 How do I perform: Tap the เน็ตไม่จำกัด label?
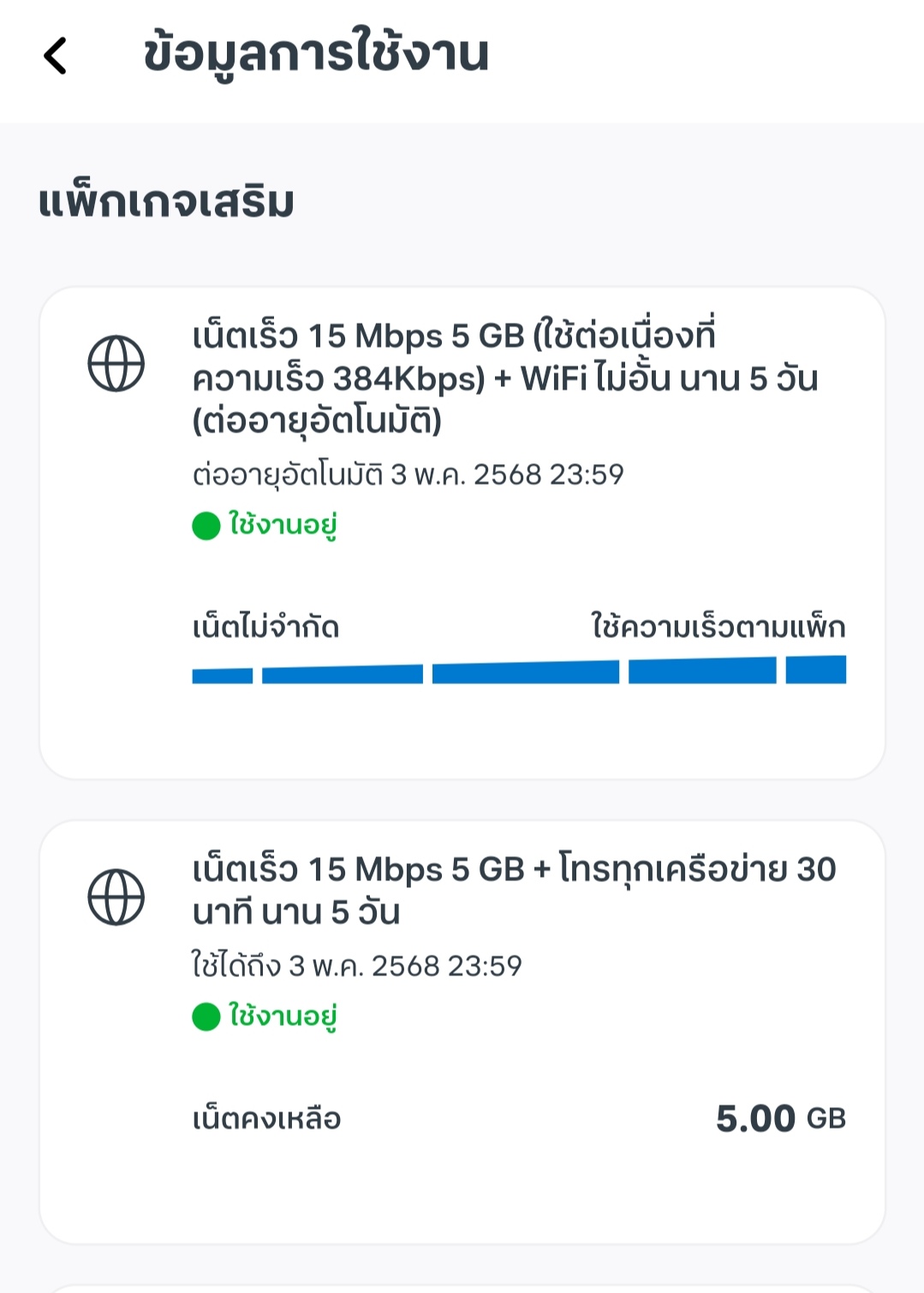265,628
